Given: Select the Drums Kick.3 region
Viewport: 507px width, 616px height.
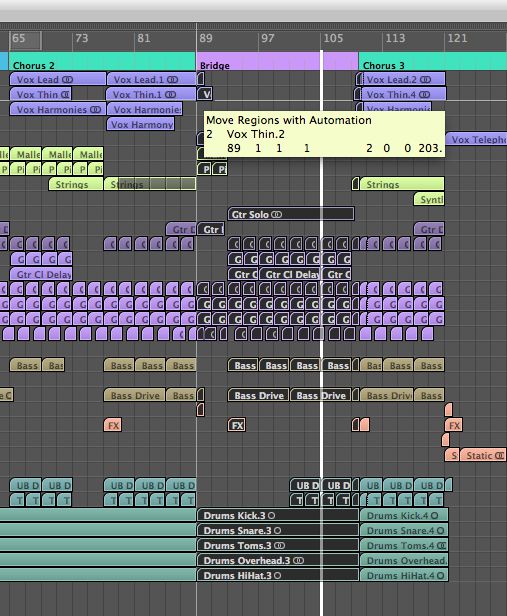Looking at the screenshot, I should (278, 515).
